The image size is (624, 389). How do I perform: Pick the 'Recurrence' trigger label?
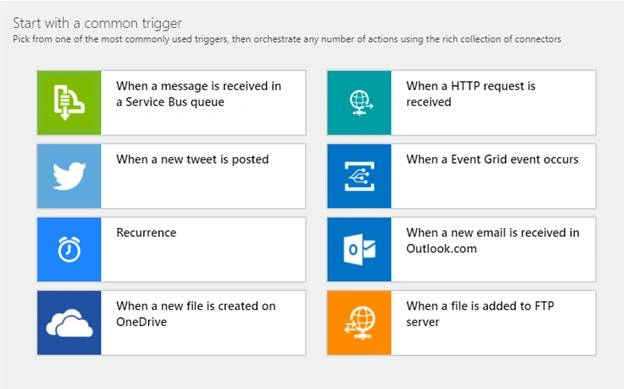pyautogui.click(x=146, y=233)
